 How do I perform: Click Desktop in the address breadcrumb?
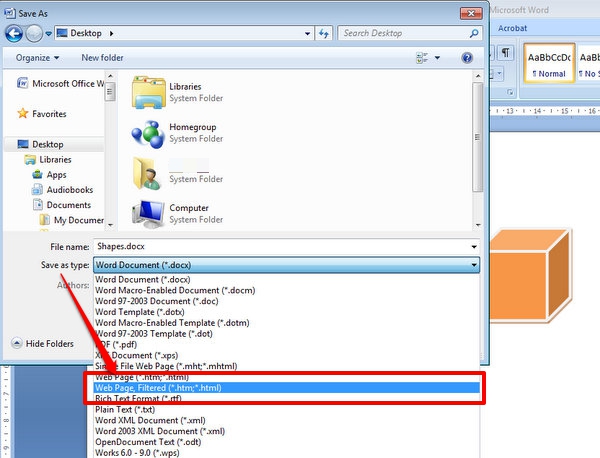click(86, 33)
